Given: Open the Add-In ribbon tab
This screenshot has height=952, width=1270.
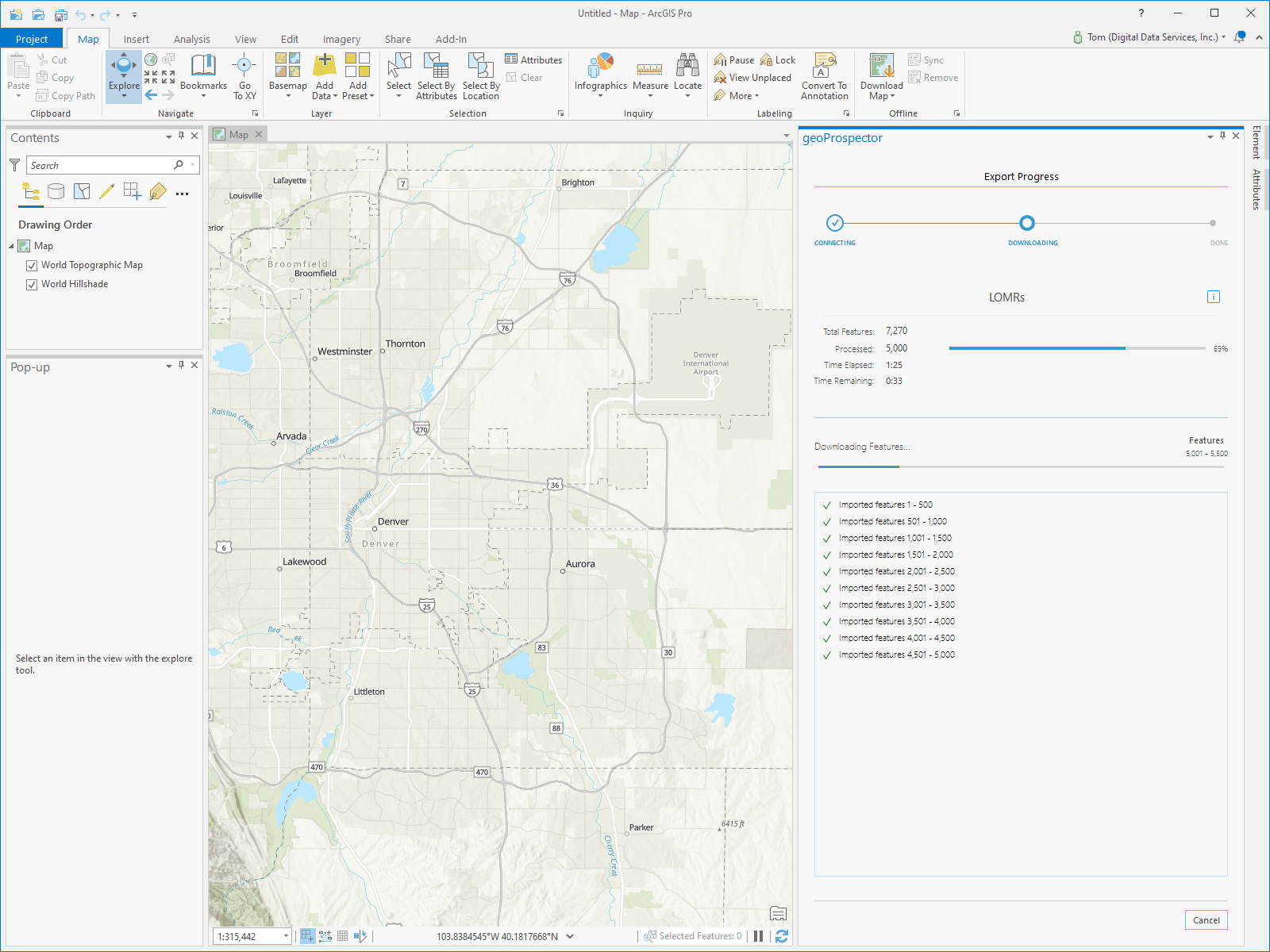Looking at the screenshot, I should [x=451, y=39].
